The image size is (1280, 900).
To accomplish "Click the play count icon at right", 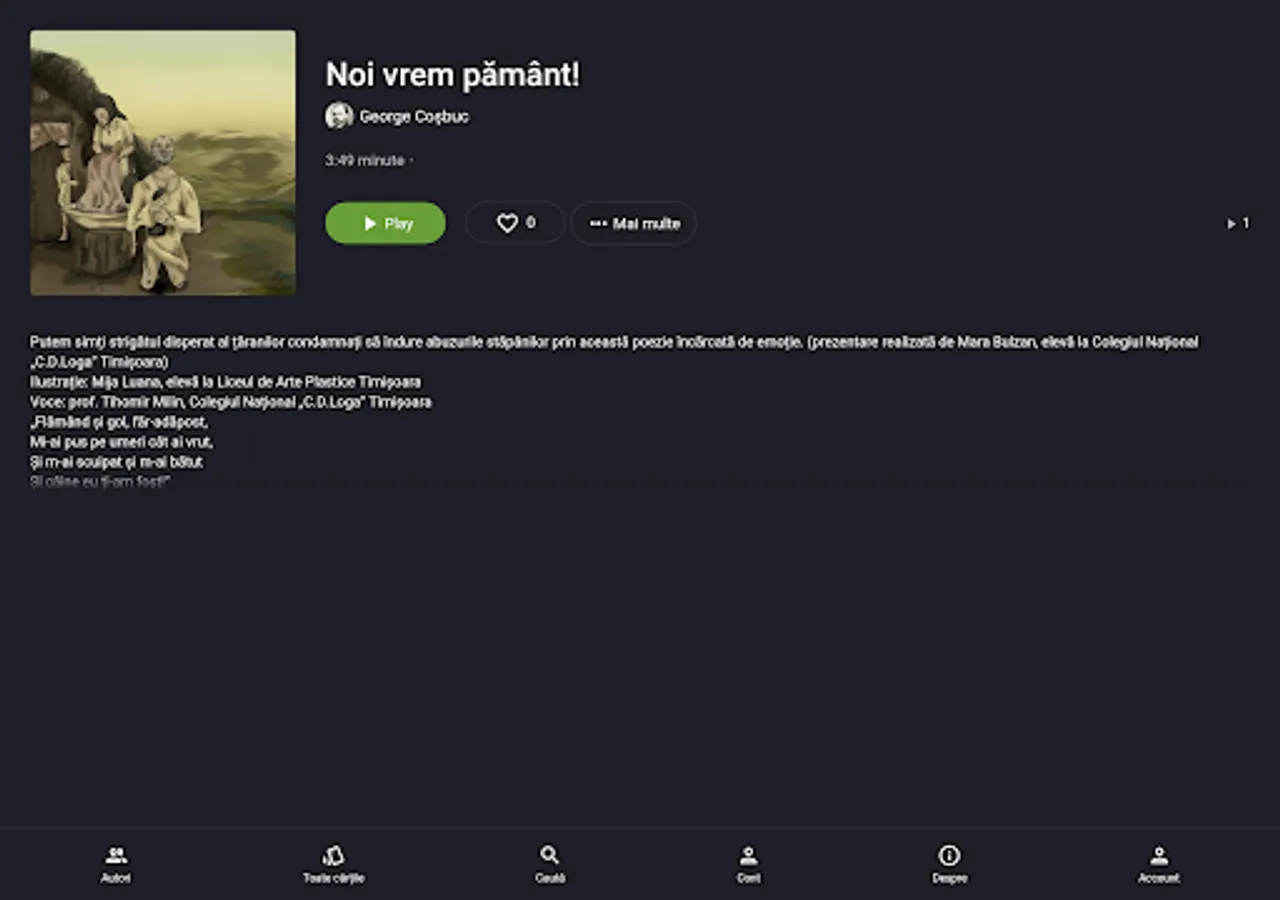I will click(x=1232, y=224).
